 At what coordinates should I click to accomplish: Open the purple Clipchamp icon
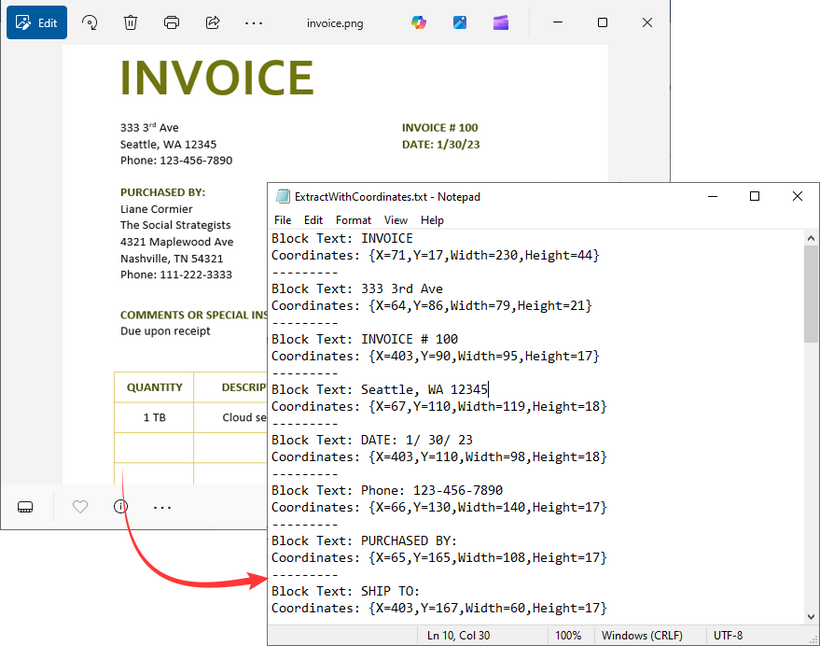[501, 22]
